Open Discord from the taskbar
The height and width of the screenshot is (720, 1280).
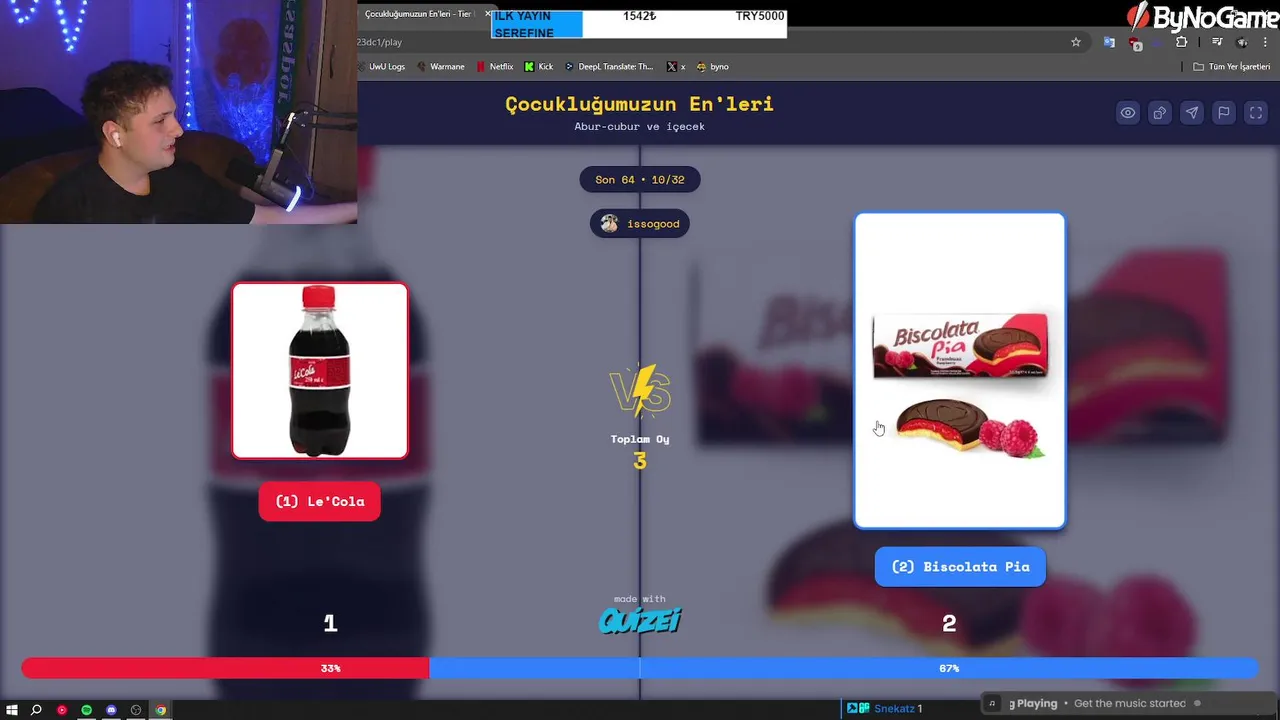(111, 710)
